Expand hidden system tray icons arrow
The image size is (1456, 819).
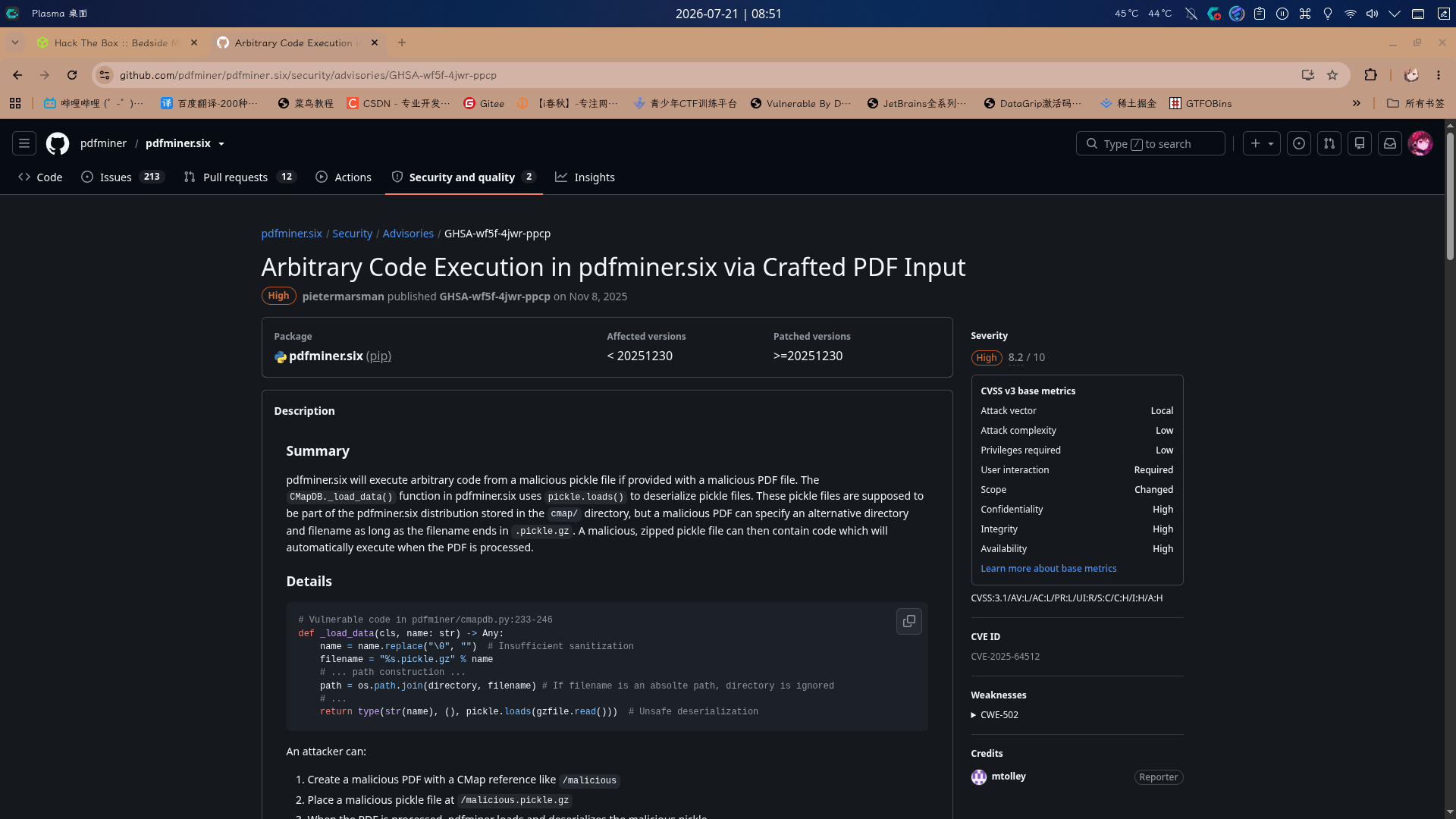[1395, 14]
